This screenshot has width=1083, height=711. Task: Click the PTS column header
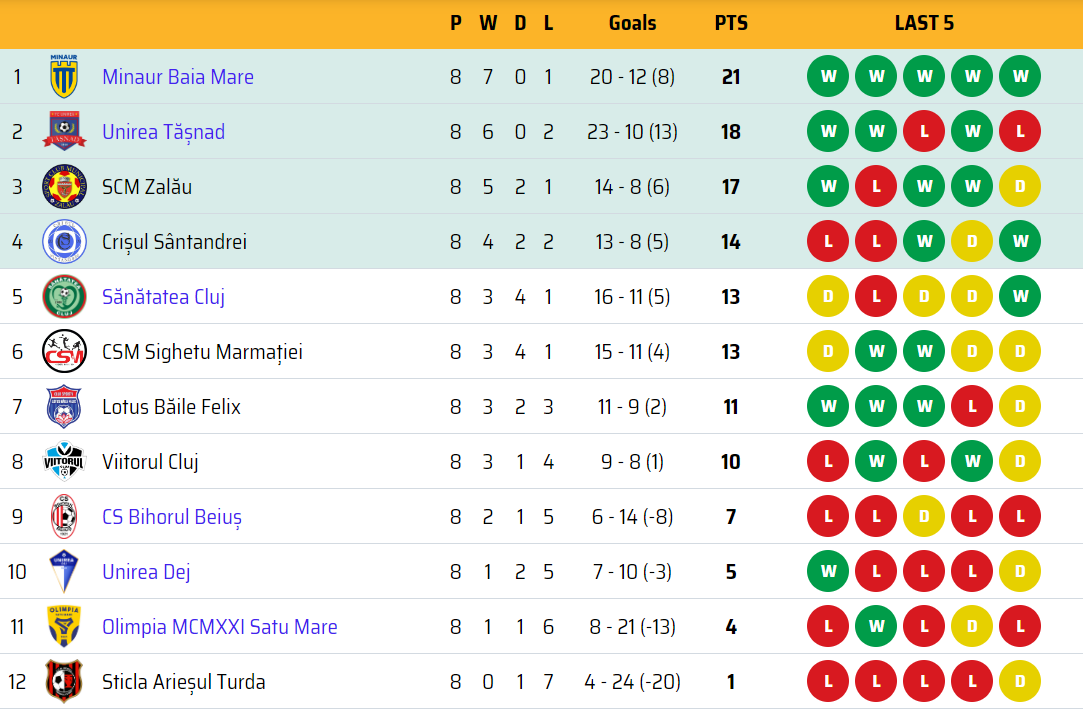tap(731, 23)
